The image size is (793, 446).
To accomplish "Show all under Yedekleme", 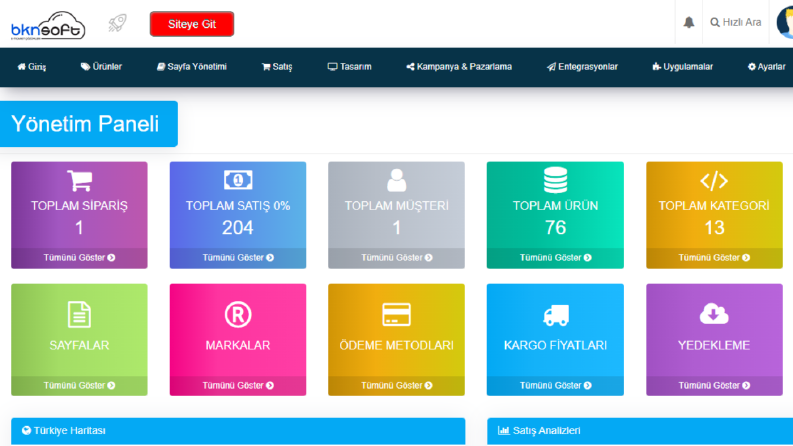I will (x=714, y=385).
